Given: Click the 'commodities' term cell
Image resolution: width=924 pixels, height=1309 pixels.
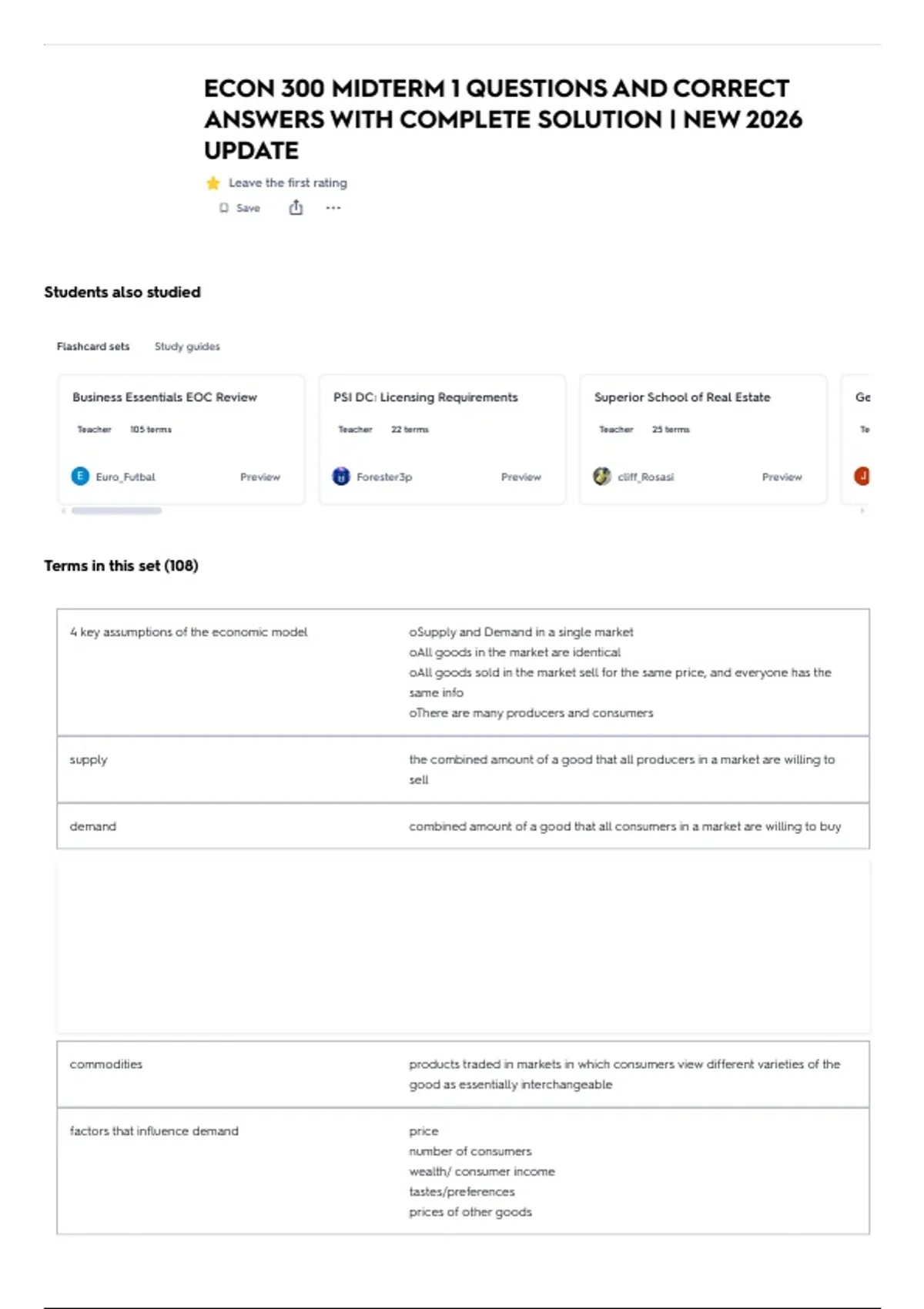Looking at the screenshot, I should (106, 1064).
